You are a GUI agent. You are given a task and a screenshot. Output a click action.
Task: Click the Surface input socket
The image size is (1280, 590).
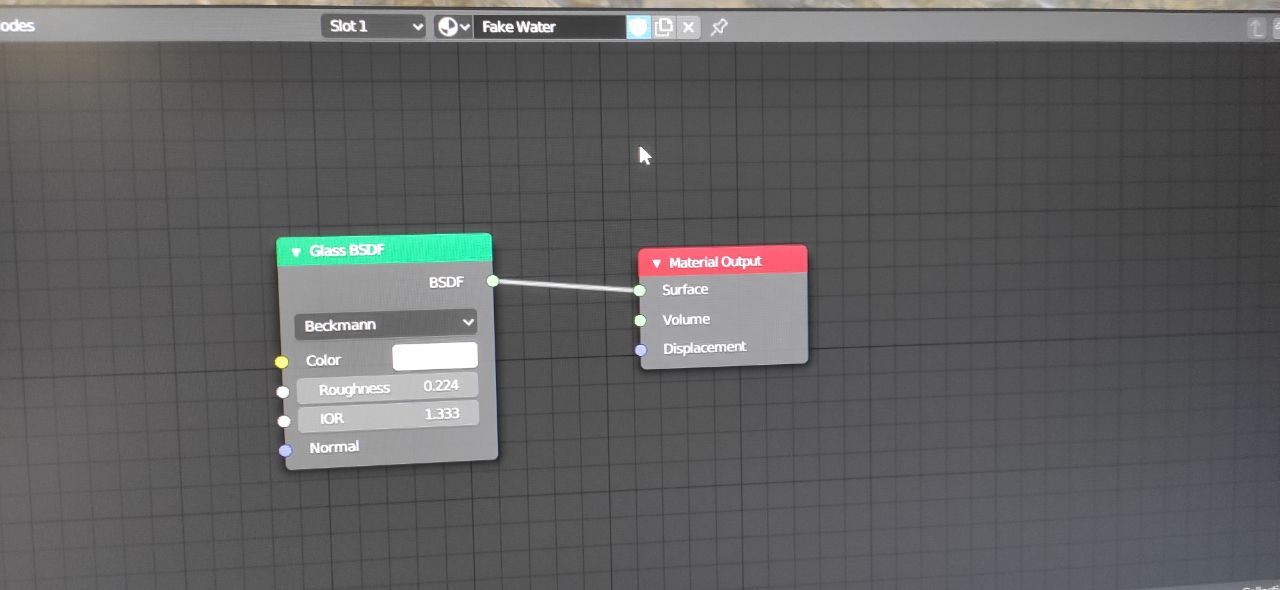point(640,291)
